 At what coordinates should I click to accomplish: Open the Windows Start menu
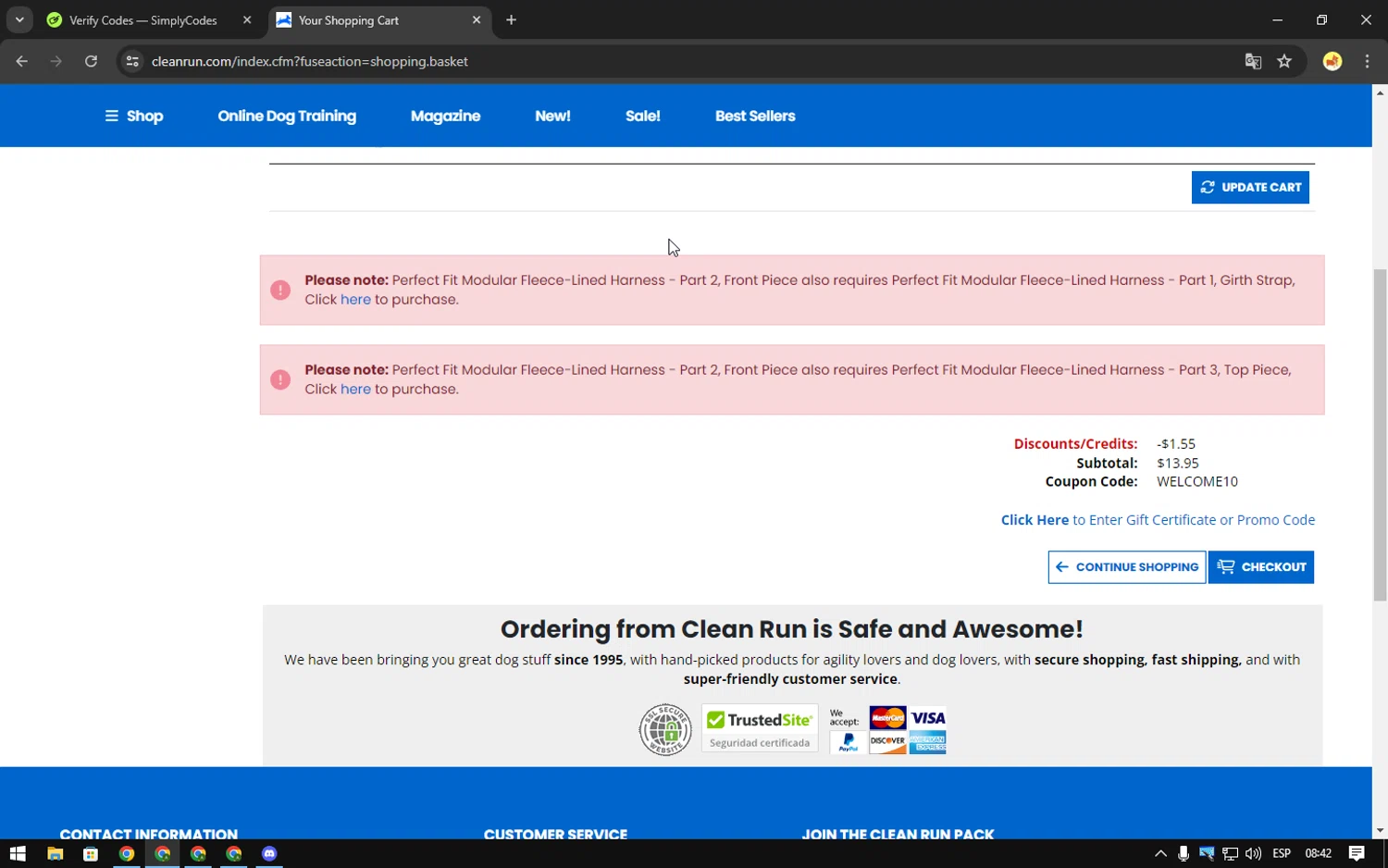click(x=18, y=853)
